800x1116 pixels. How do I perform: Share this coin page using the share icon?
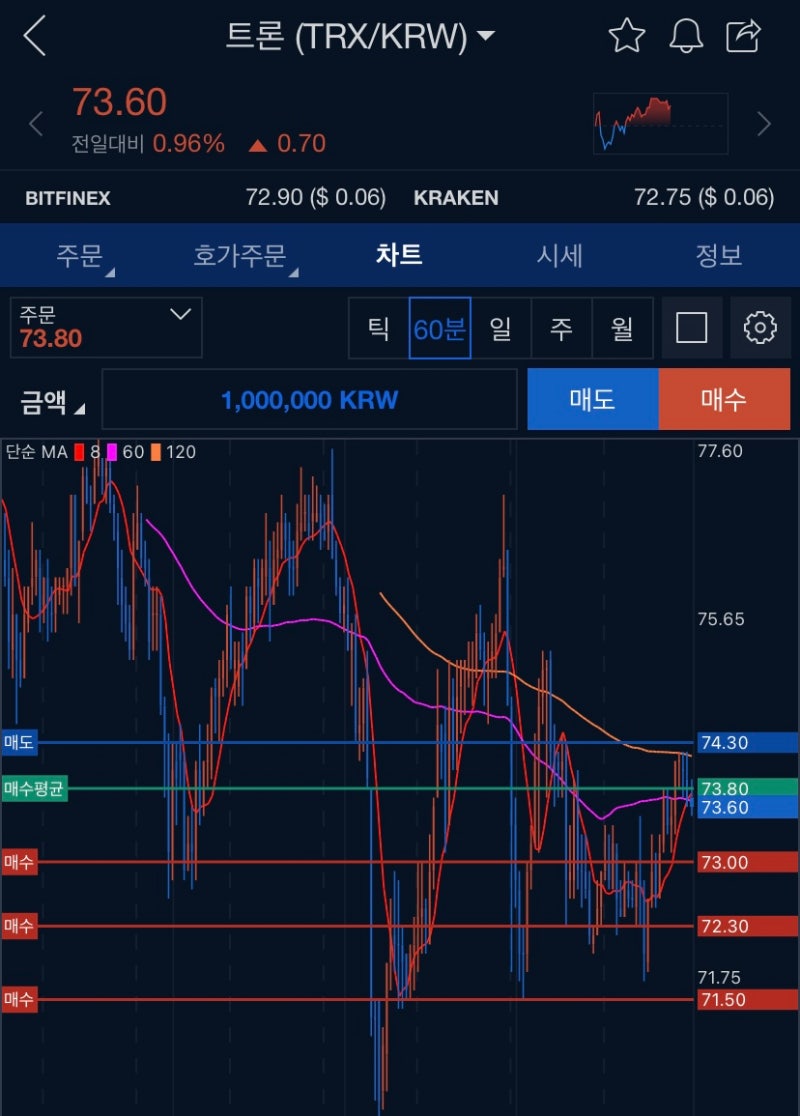tap(742, 34)
